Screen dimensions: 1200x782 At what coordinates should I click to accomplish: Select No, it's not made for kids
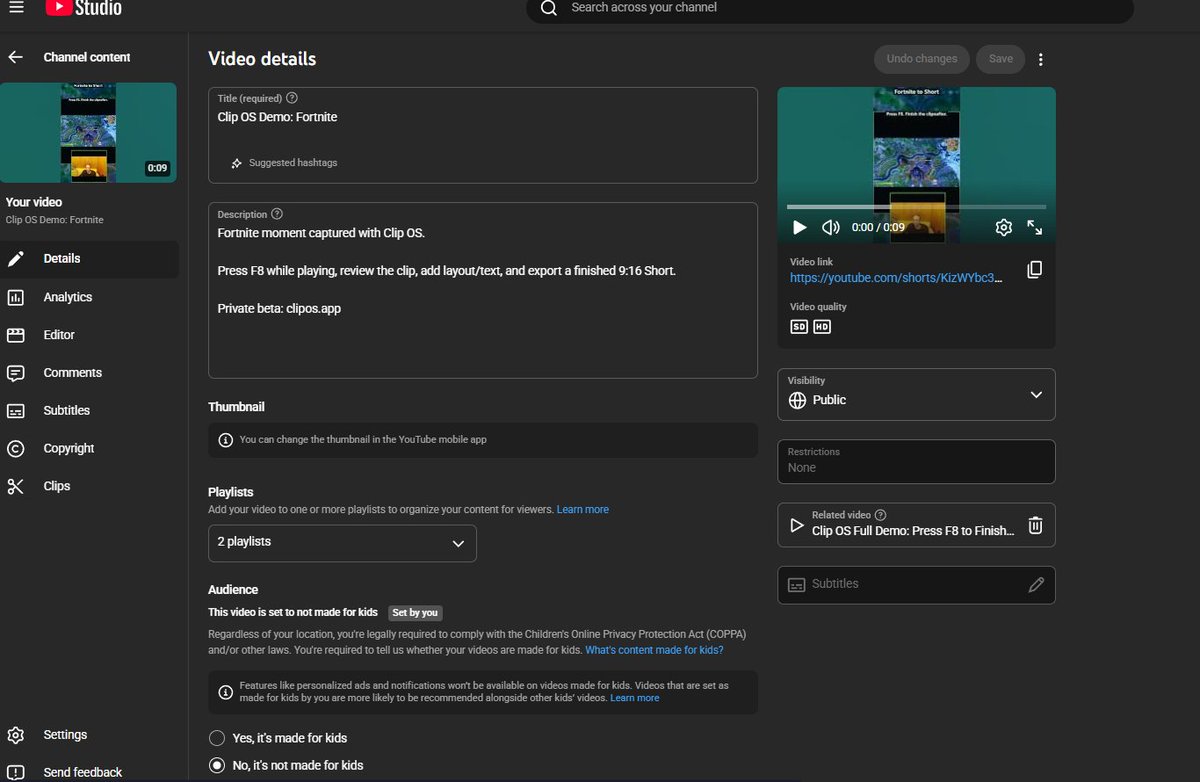[217, 765]
